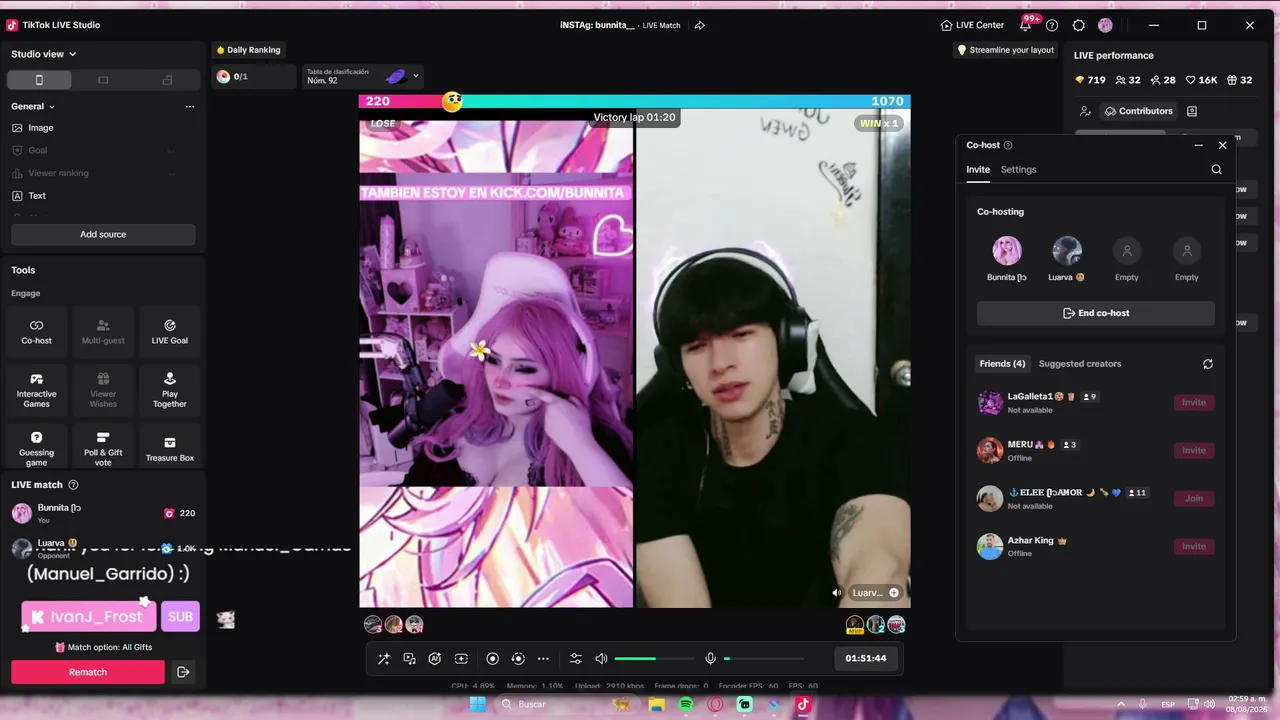
Task: Join ELEE AMOR's live
Action: 1194,498
